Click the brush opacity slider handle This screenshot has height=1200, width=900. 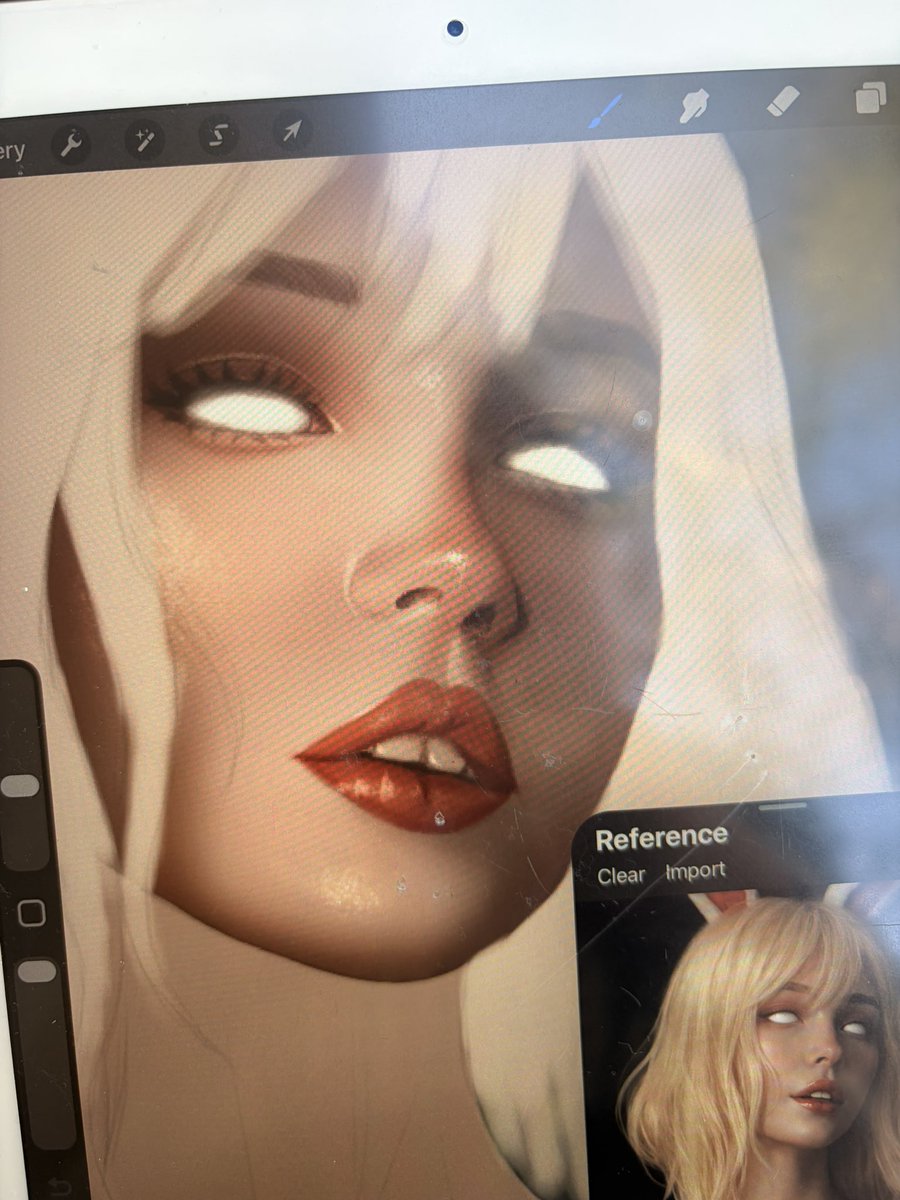click(x=37, y=971)
